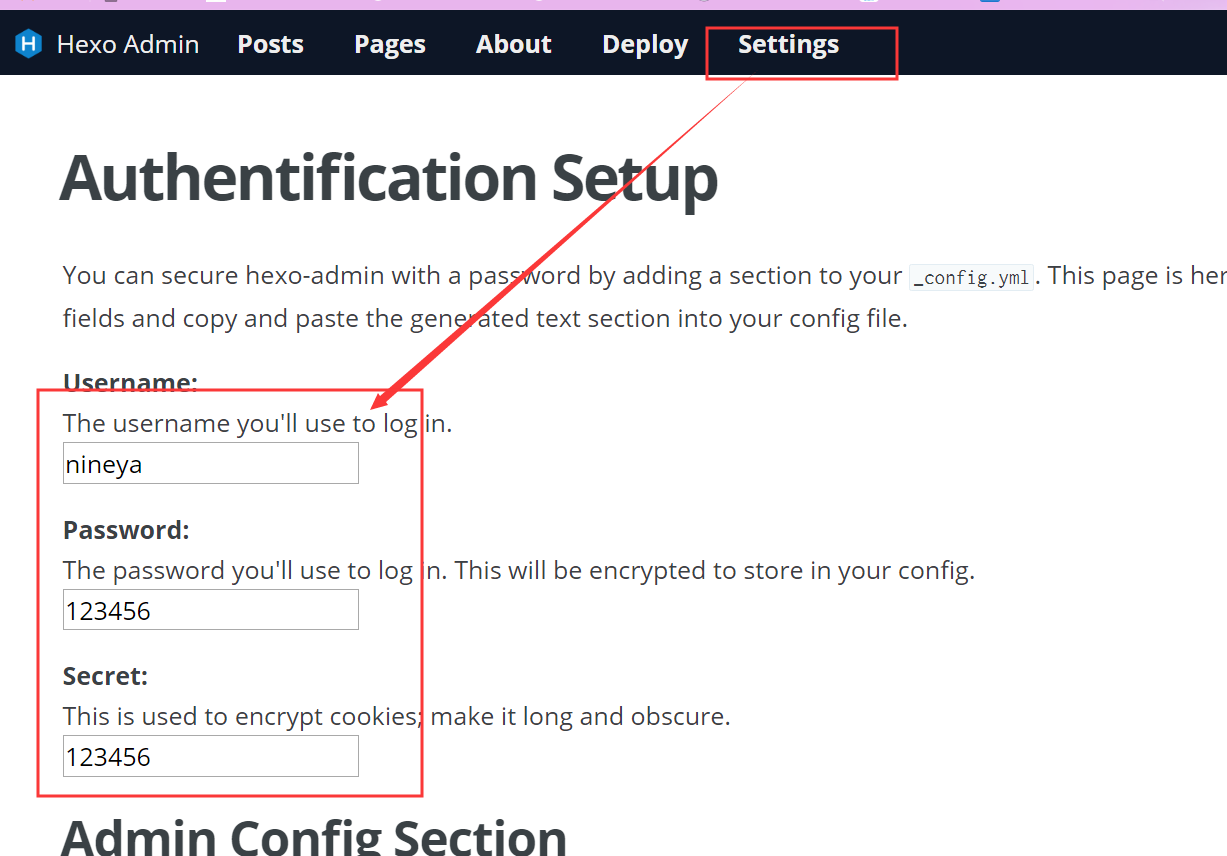Click the Hexo Admin "H" logo icon
This screenshot has height=856, width=1227.
(28, 44)
